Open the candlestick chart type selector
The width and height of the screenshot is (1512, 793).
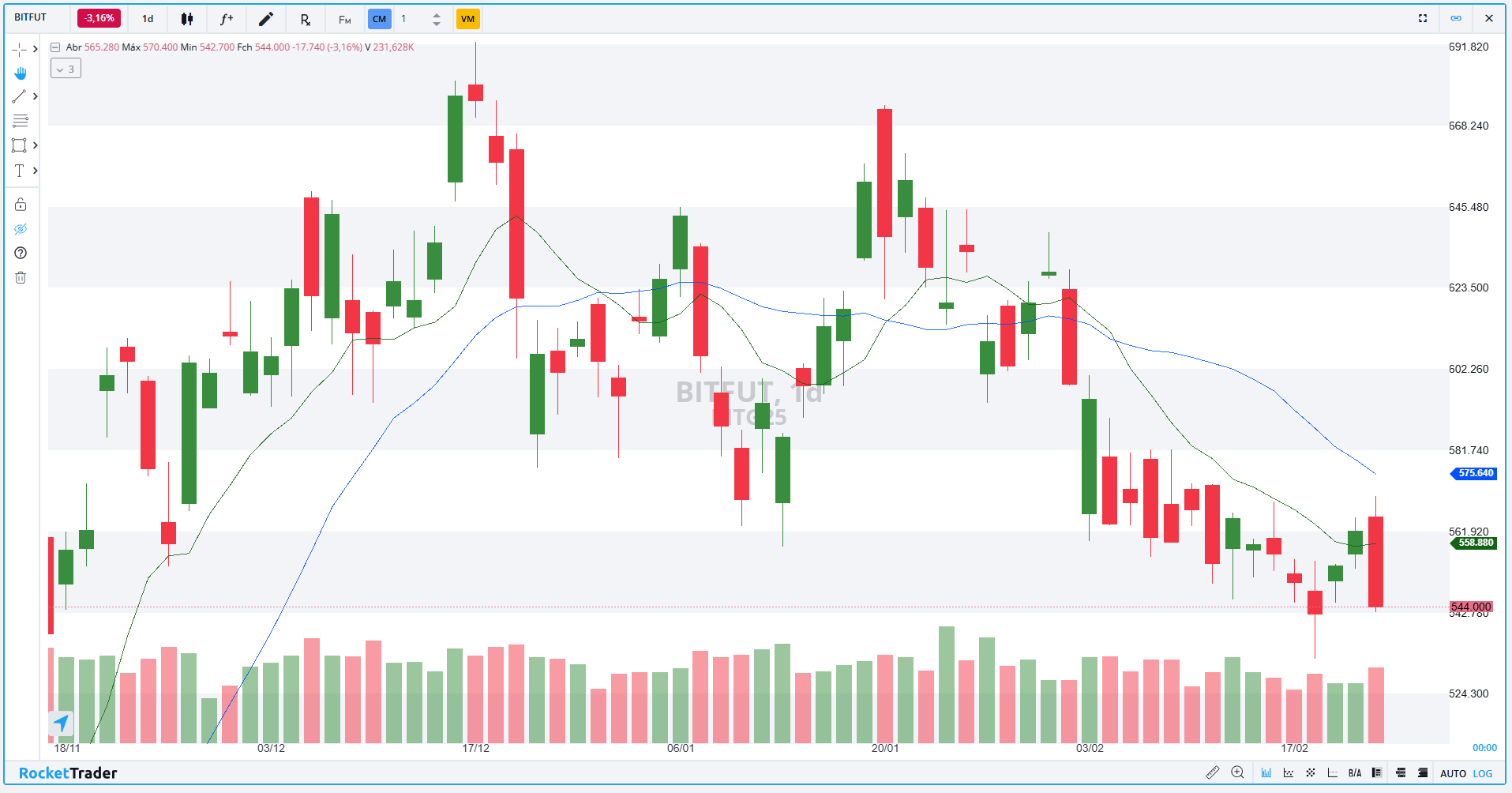(x=187, y=19)
